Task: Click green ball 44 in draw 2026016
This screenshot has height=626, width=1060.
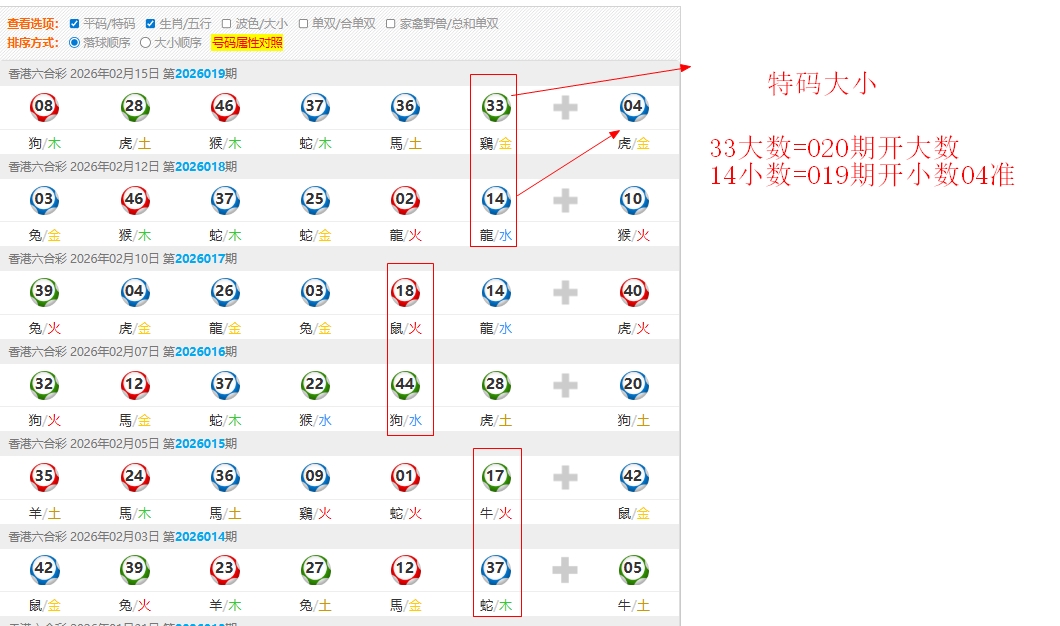Action: (x=405, y=384)
